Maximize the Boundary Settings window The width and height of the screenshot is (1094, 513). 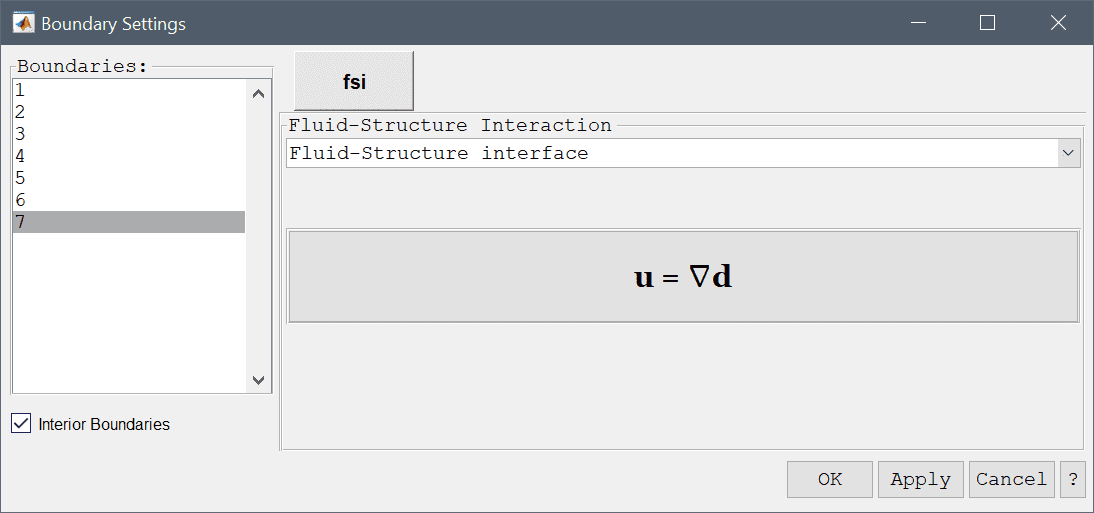point(987,23)
